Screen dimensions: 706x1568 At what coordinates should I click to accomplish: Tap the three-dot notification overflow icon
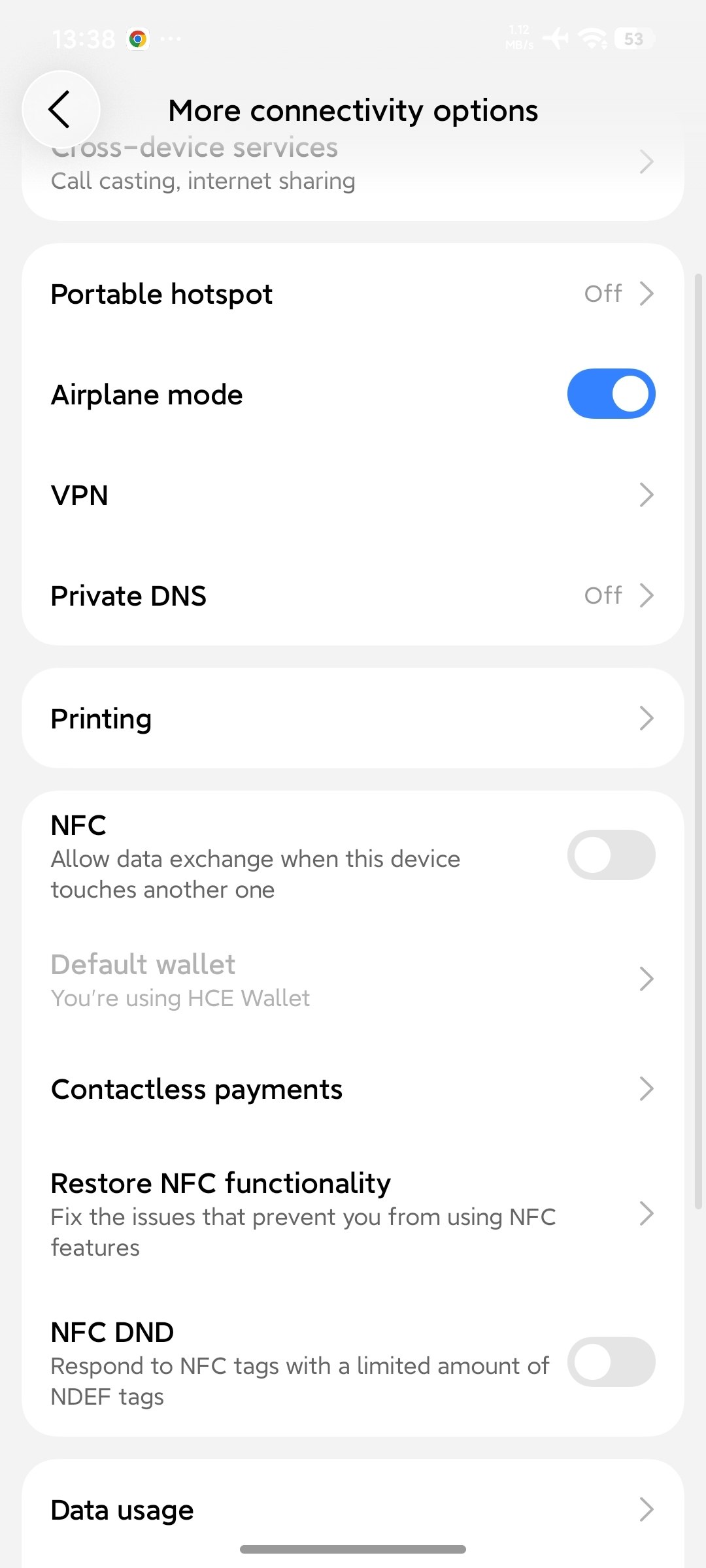[171, 39]
